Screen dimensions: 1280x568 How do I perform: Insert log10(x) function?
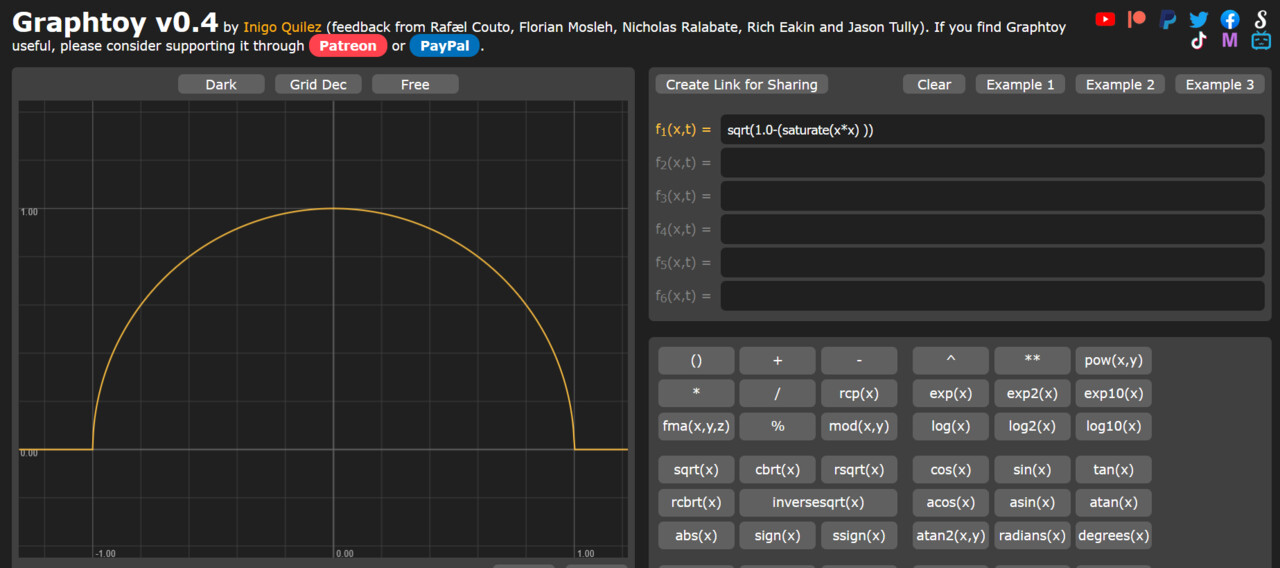(1114, 426)
